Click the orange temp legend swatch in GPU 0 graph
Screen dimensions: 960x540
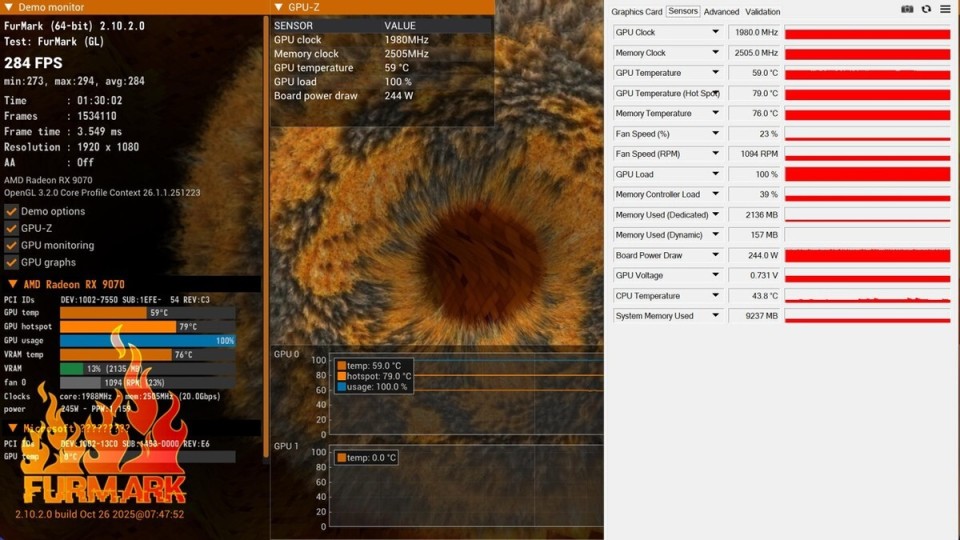[x=342, y=366]
